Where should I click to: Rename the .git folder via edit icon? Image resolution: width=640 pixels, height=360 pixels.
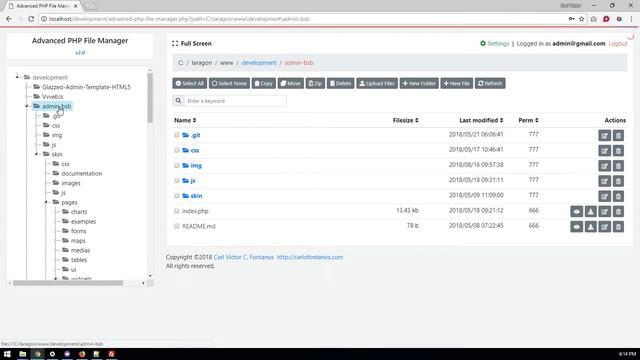[x=604, y=136]
